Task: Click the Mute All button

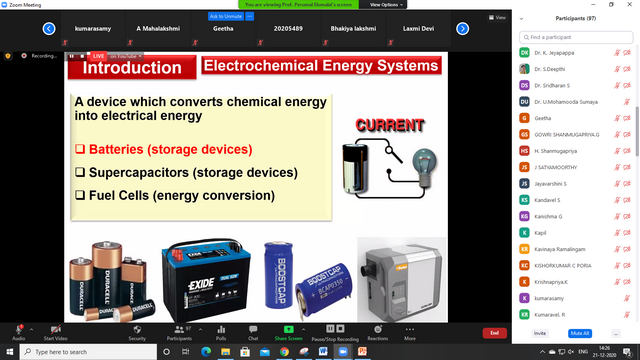Action: click(x=580, y=333)
